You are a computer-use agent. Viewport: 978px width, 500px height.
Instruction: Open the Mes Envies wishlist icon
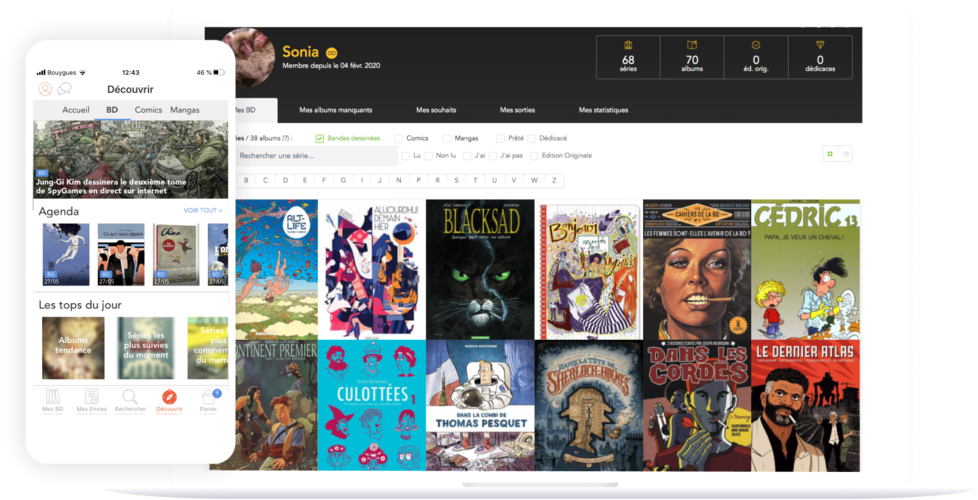pos(92,397)
